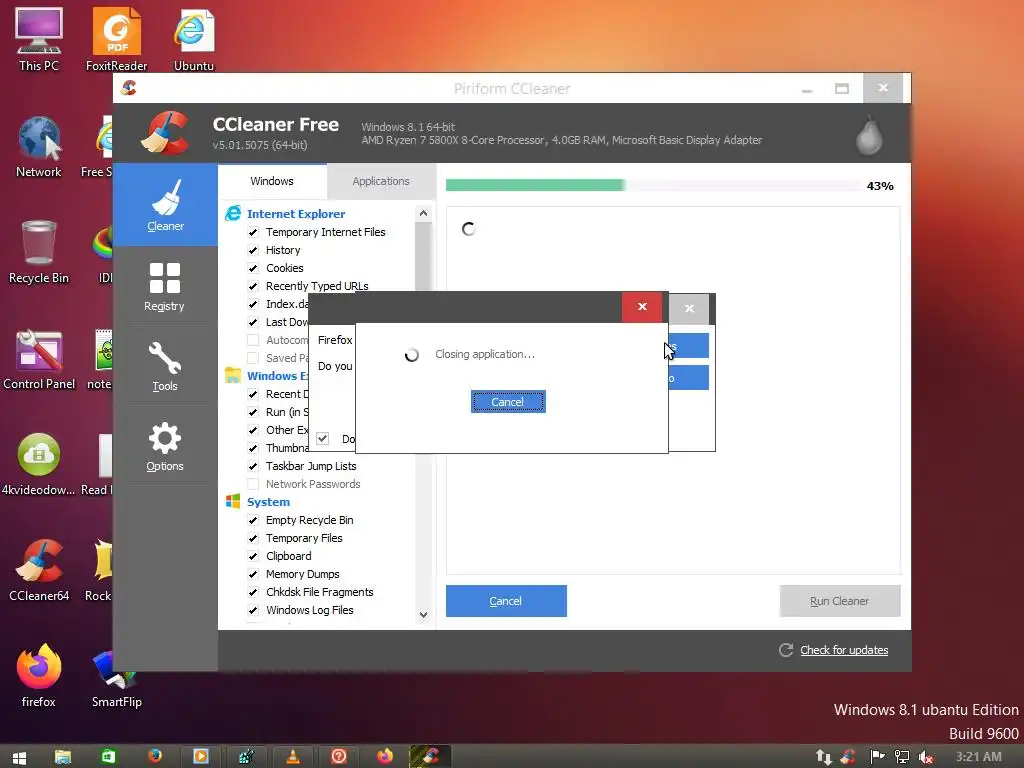Image resolution: width=1024 pixels, height=768 pixels.
Task: Open 4kvideodownloader desktop icon
Action: pyautogui.click(x=39, y=464)
